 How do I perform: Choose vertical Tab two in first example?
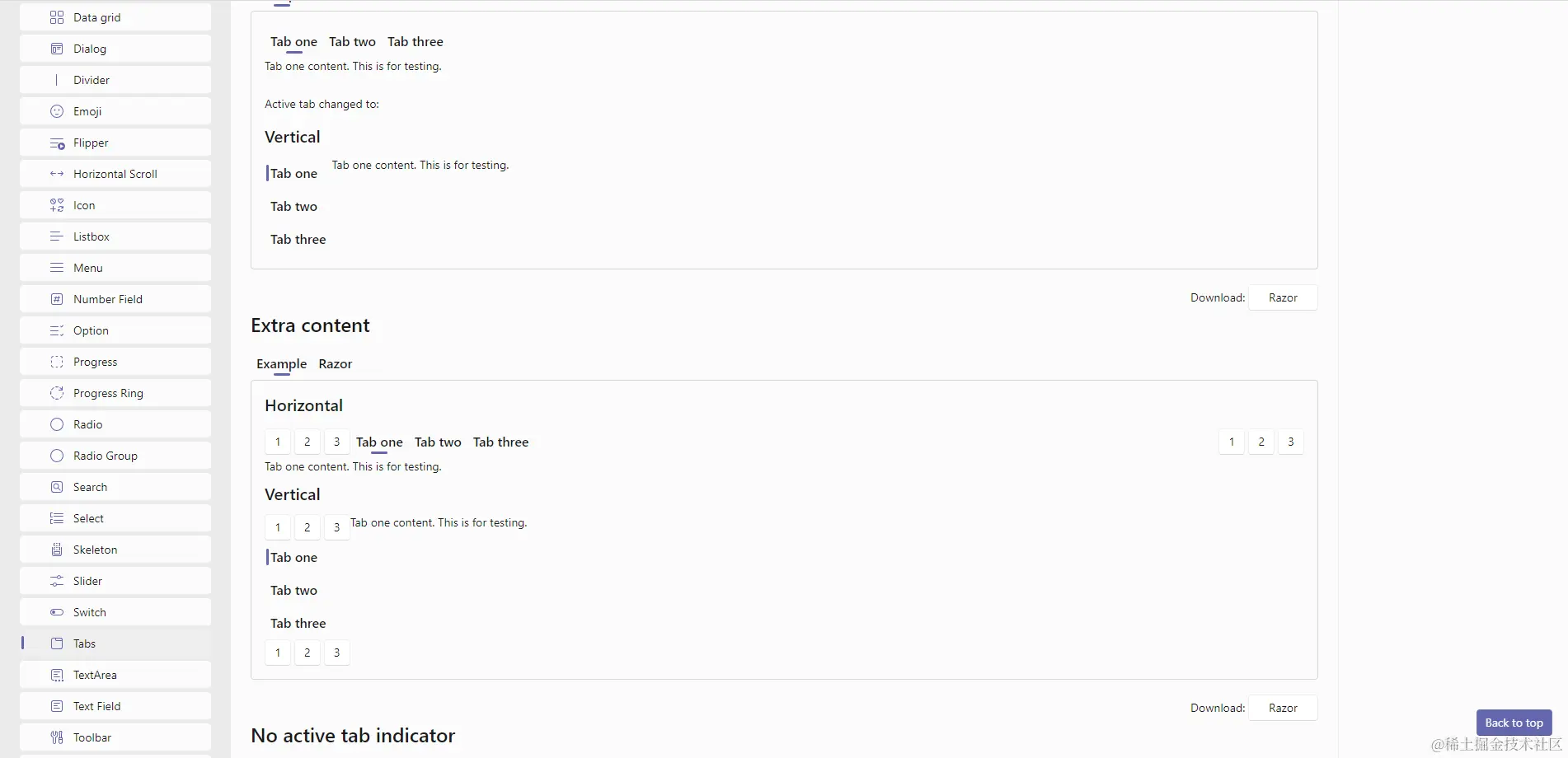coord(294,207)
